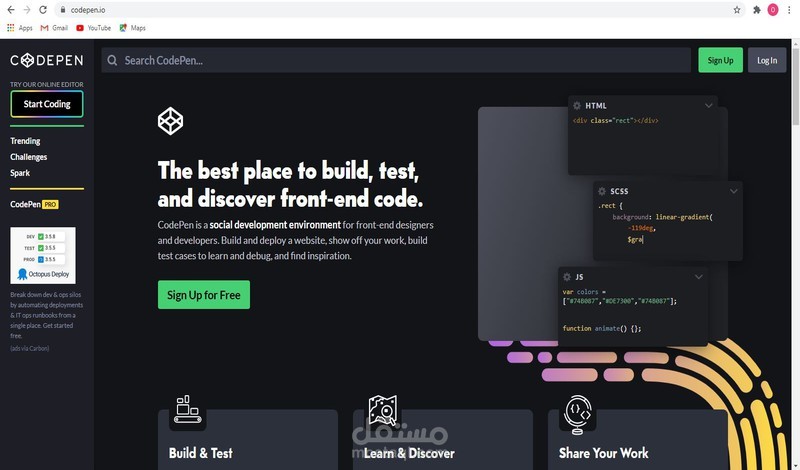Open the YouTube bookmark
Viewport: 800px width, 470px height.
pyautogui.click(x=93, y=28)
